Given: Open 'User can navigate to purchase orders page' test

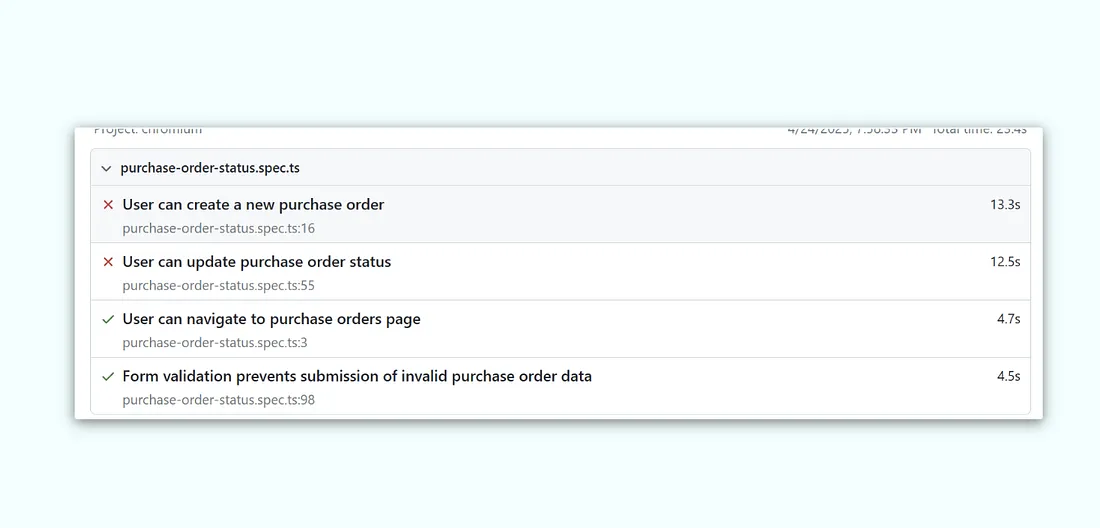Looking at the screenshot, I should (x=271, y=319).
